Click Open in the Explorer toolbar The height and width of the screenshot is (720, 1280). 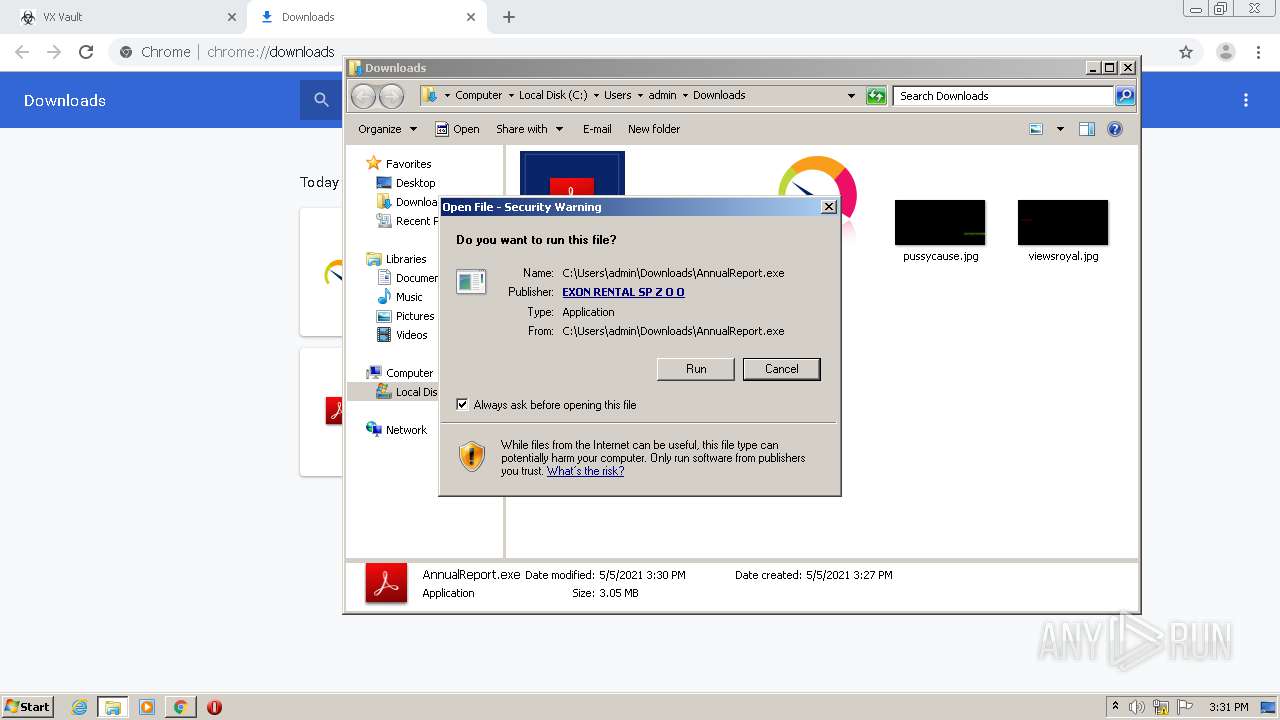[457, 129]
